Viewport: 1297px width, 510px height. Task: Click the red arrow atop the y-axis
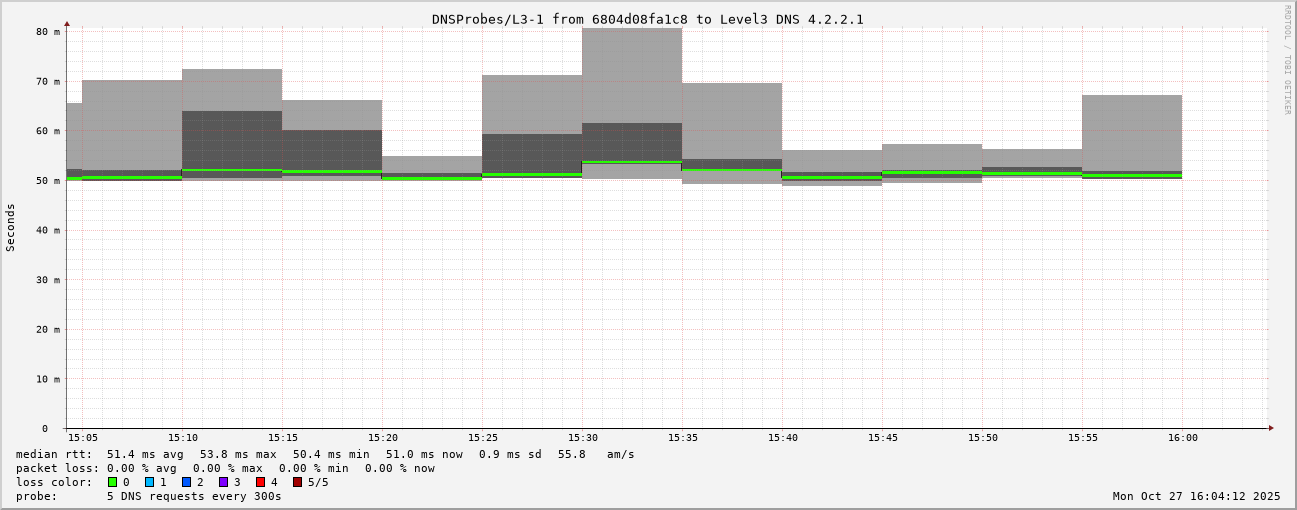[x=67, y=23]
